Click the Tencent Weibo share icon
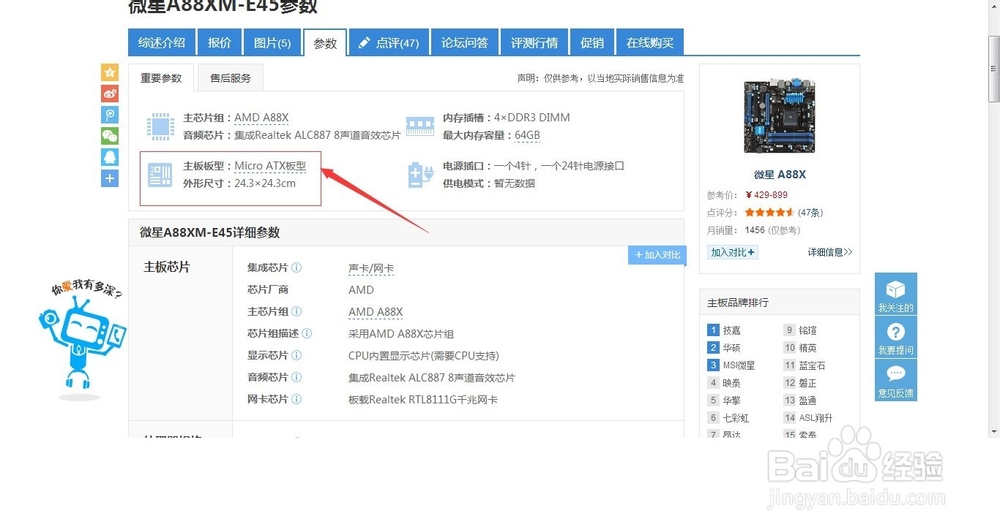This screenshot has width=1000, height=532. click(110, 115)
